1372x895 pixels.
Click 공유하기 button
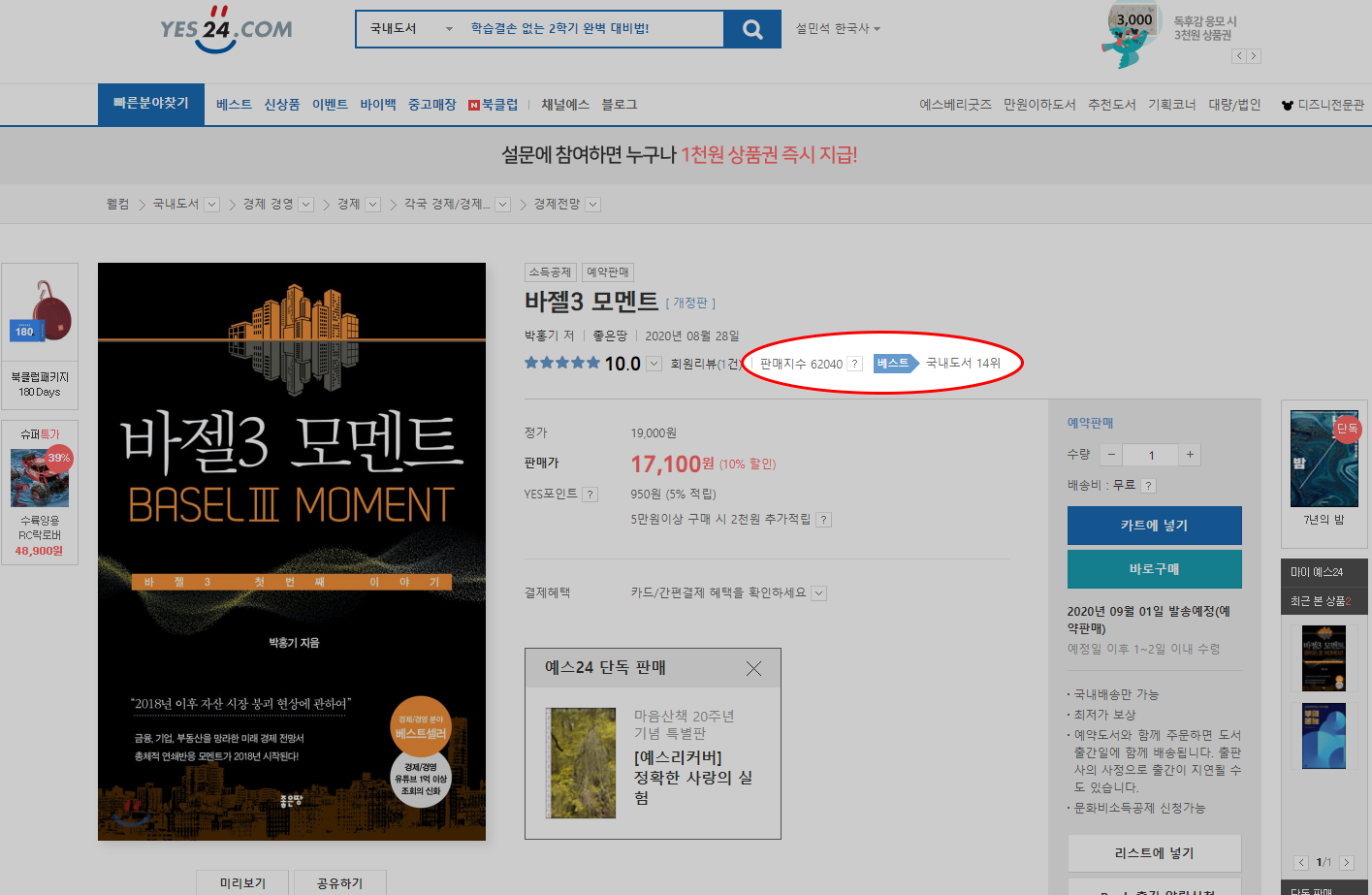pos(340,882)
